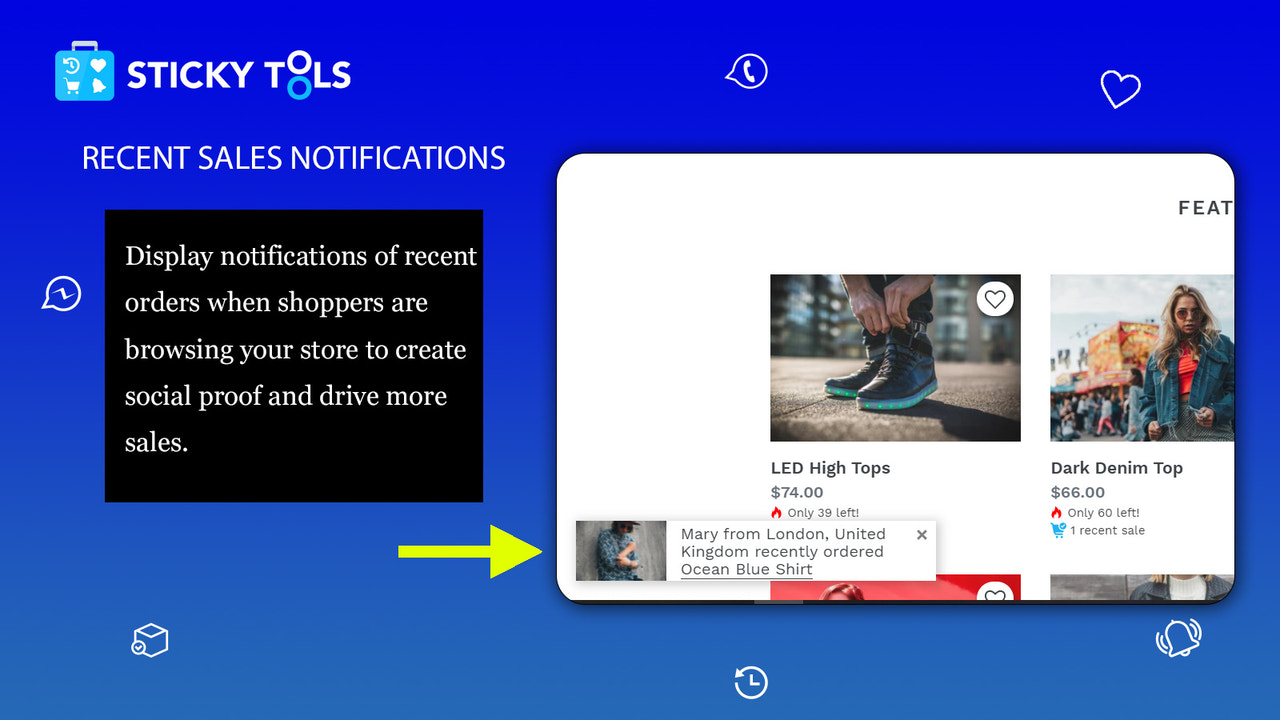The width and height of the screenshot is (1280, 720).
Task: Click the $74.00 price
Action: [797, 492]
